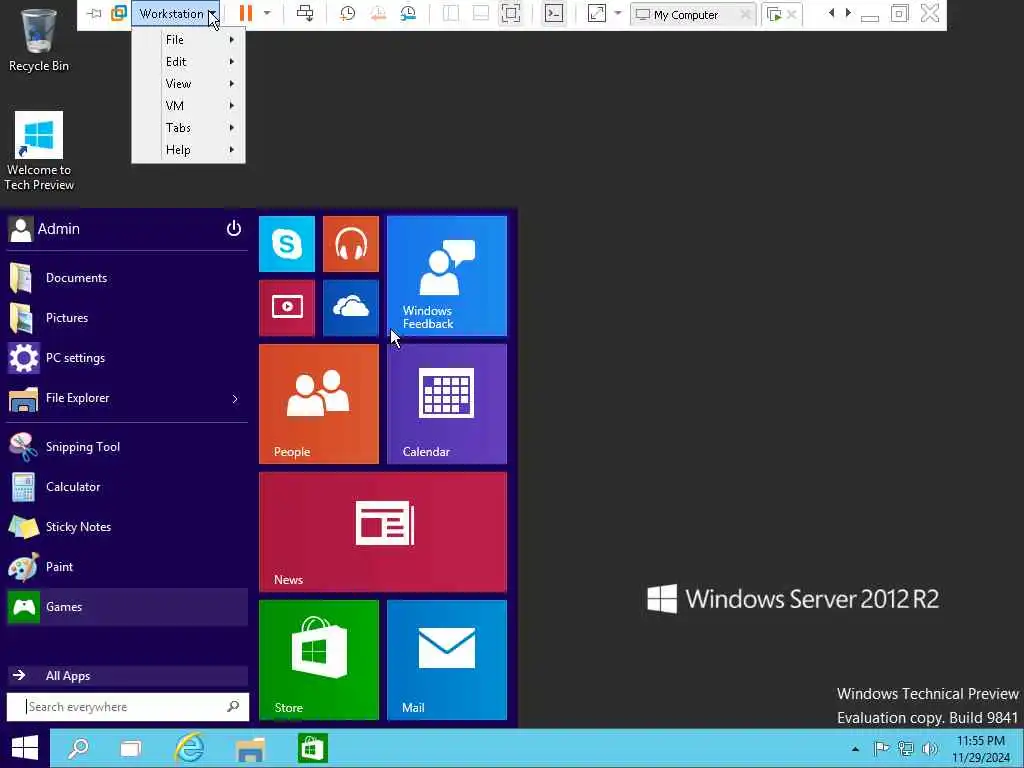The width and height of the screenshot is (1024, 768).
Task: Take a snapshot using the clock icon
Action: 347,14
